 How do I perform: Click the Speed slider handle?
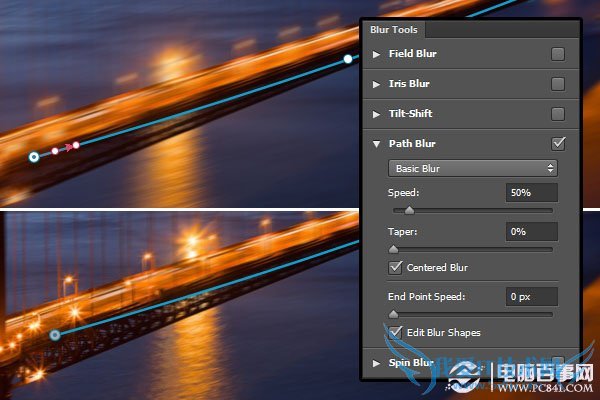(409, 210)
